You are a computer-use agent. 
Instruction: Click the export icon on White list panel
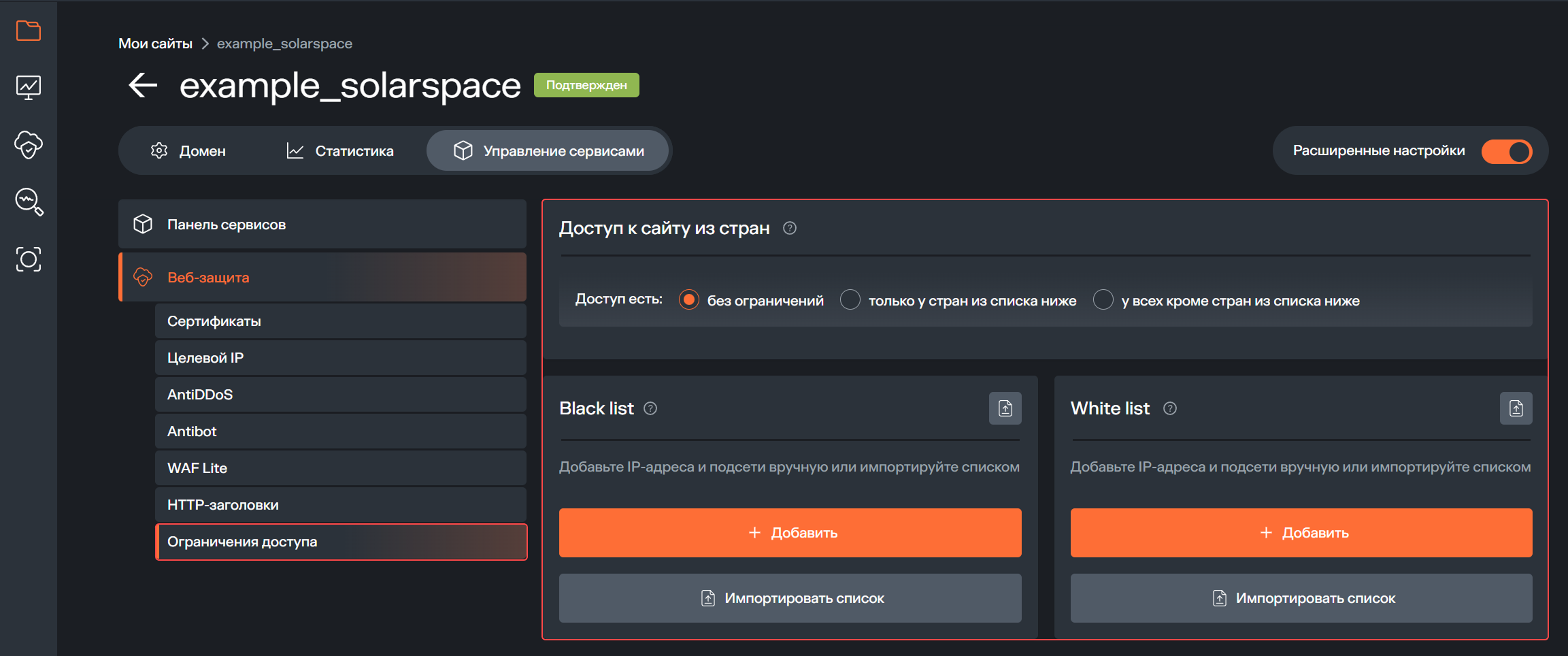click(1516, 408)
